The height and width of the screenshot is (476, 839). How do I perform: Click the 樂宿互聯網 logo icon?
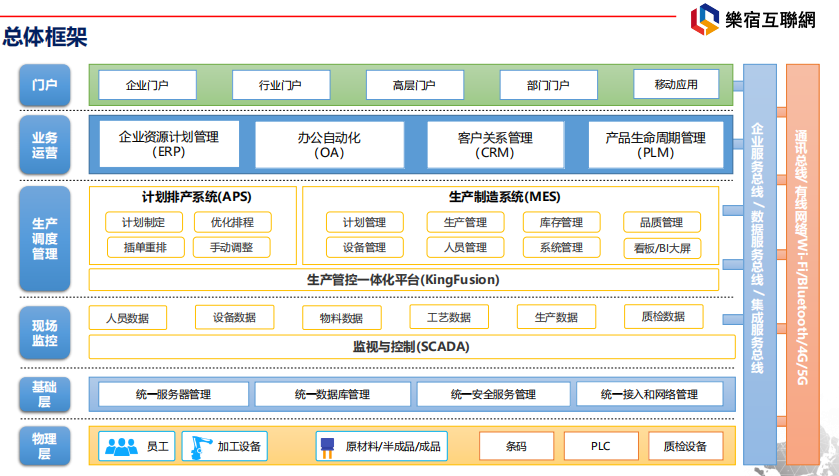pyautogui.click(x=703, y=20)
